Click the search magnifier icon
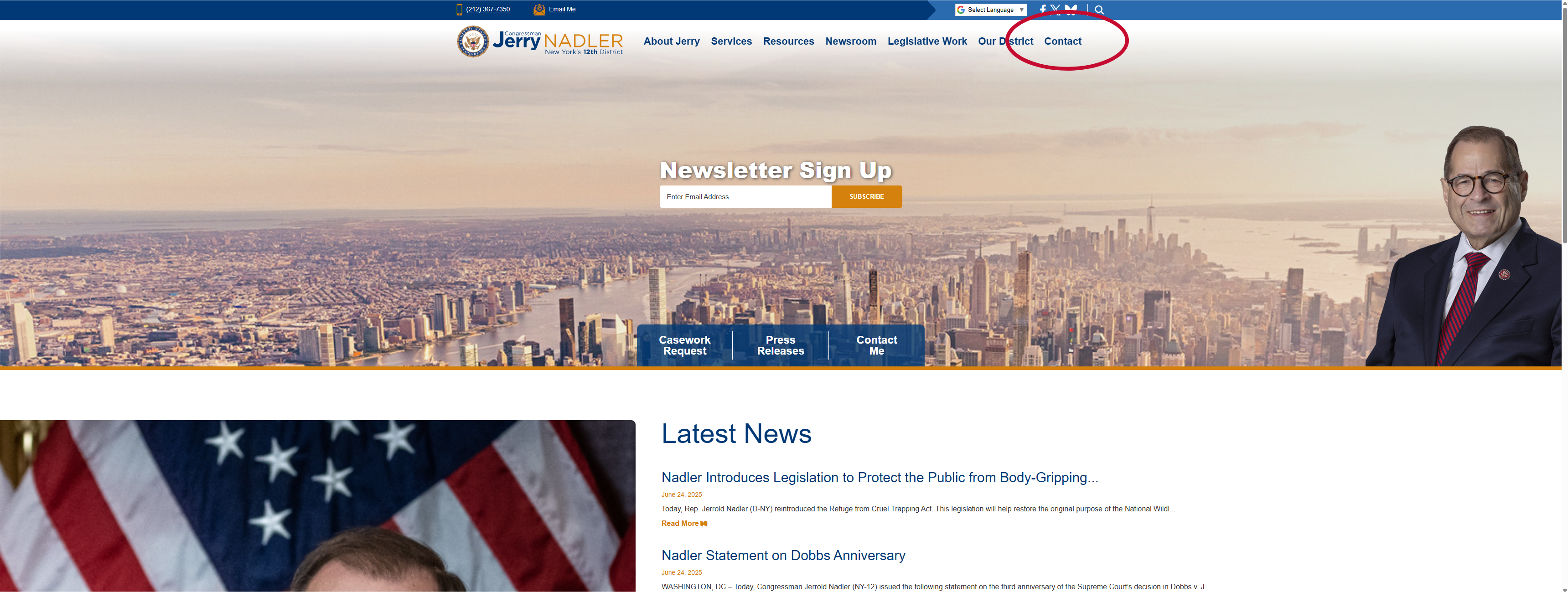The width and height of the screenshot is (1568, 592). click(x=1099, y=10)
